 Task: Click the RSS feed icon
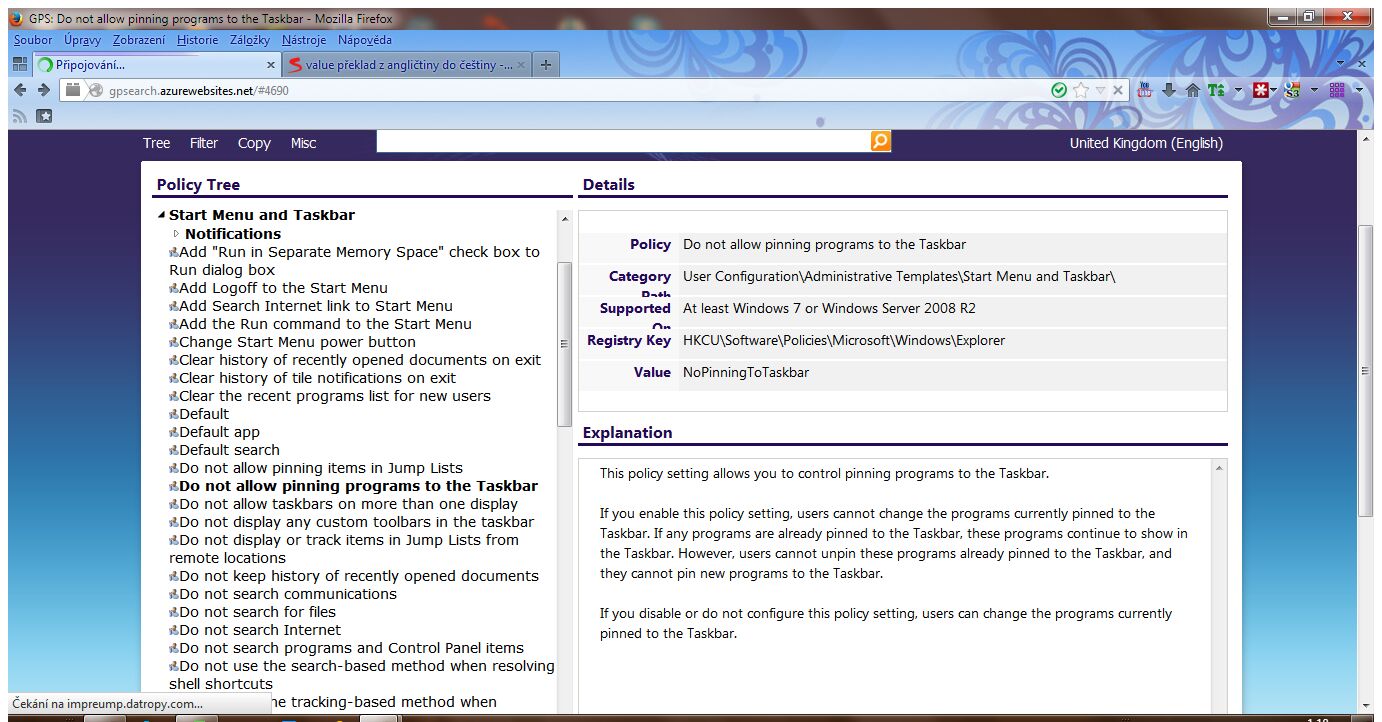(x=20, y=116)
